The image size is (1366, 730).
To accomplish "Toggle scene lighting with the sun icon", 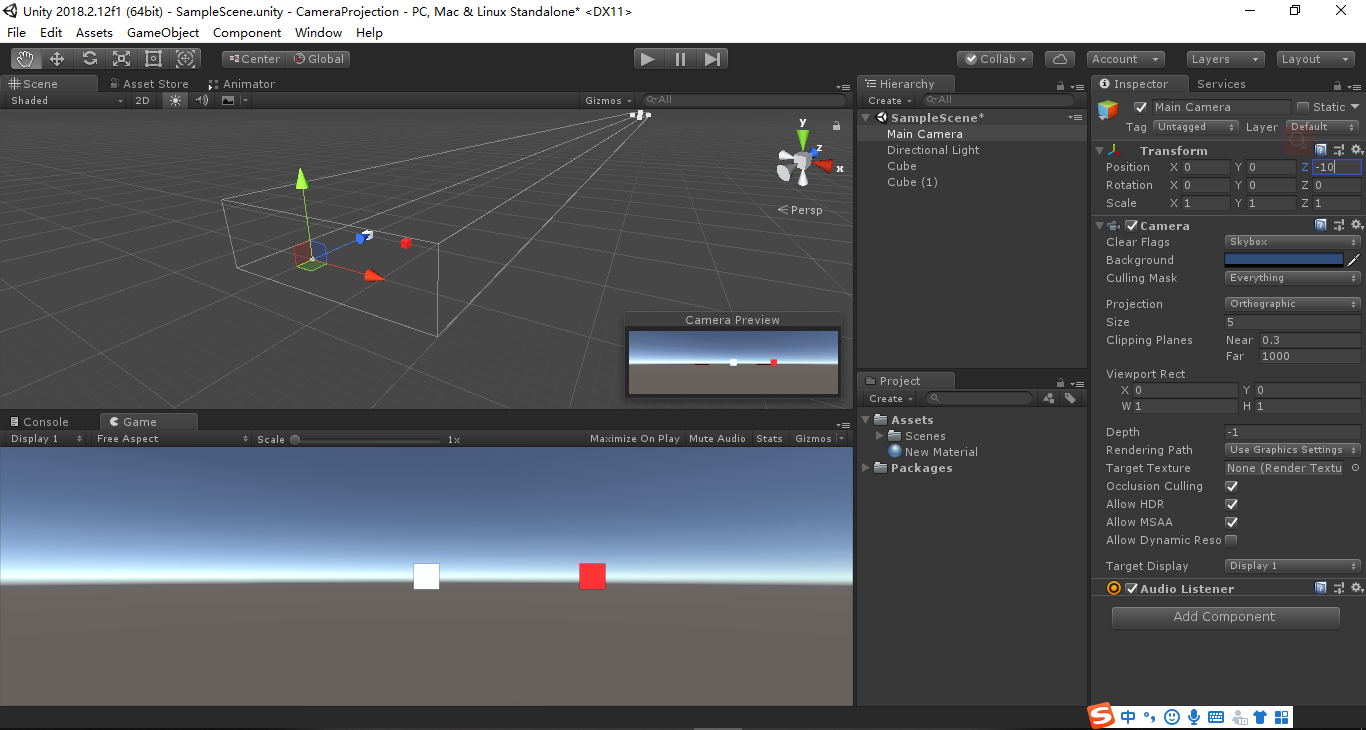I will coord(174,100).
